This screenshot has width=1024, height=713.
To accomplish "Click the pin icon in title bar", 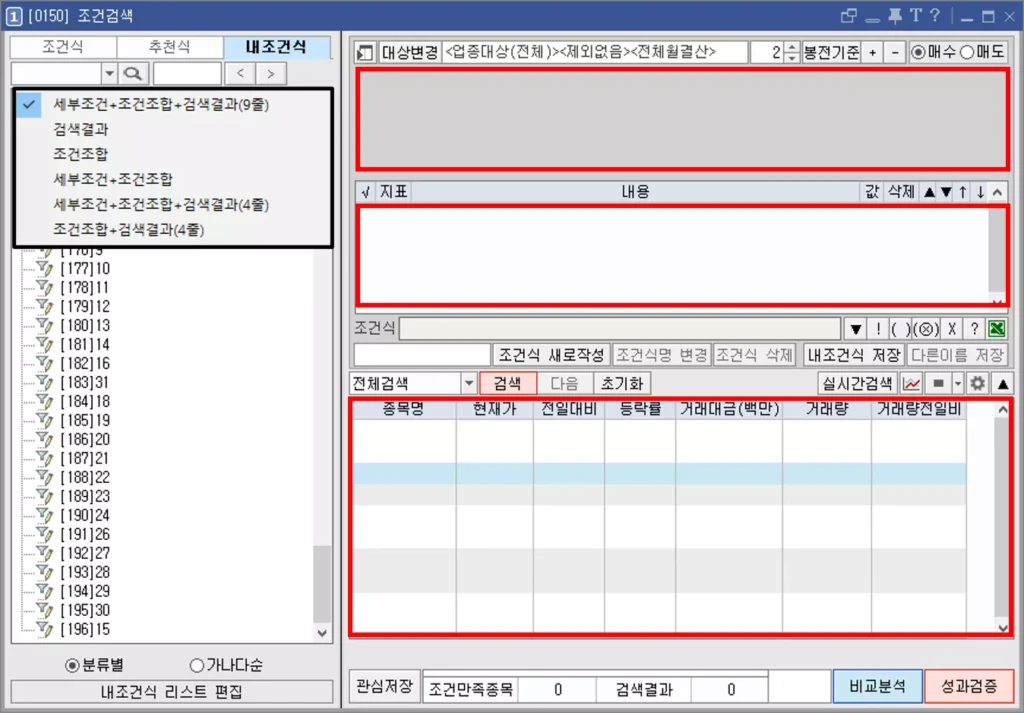I will [895, 16].
